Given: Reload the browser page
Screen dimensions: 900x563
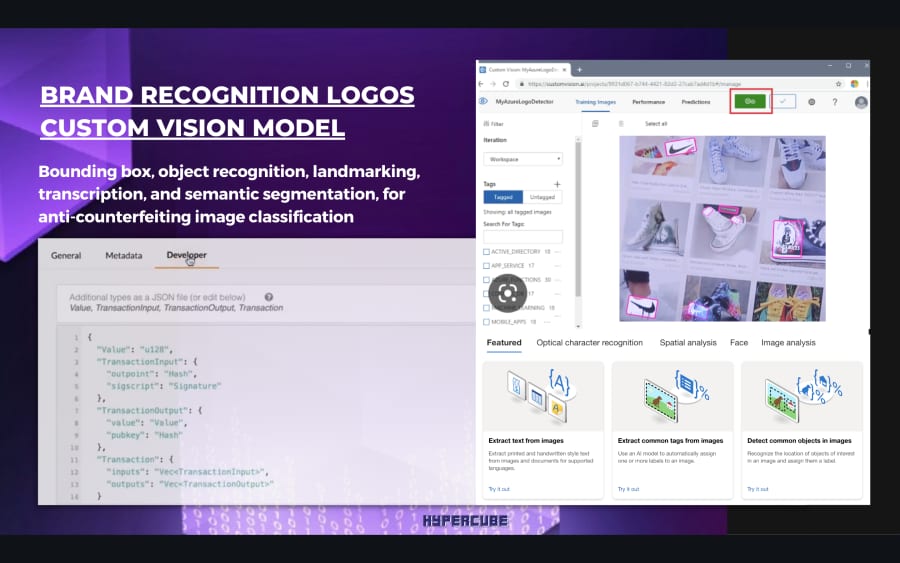Looking at the screenshot, I should tap(506, 84).
